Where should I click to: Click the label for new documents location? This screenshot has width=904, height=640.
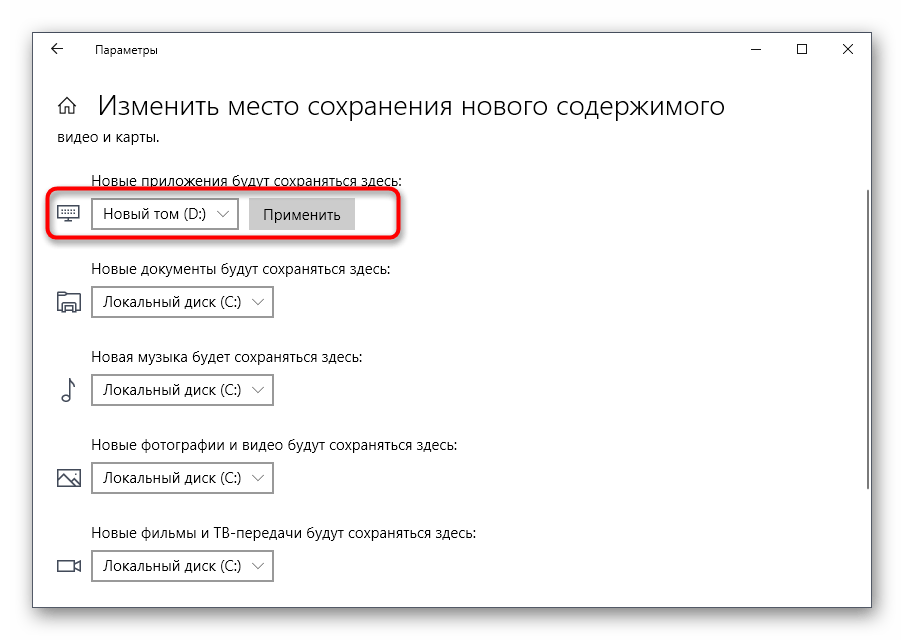click(240, 269)
